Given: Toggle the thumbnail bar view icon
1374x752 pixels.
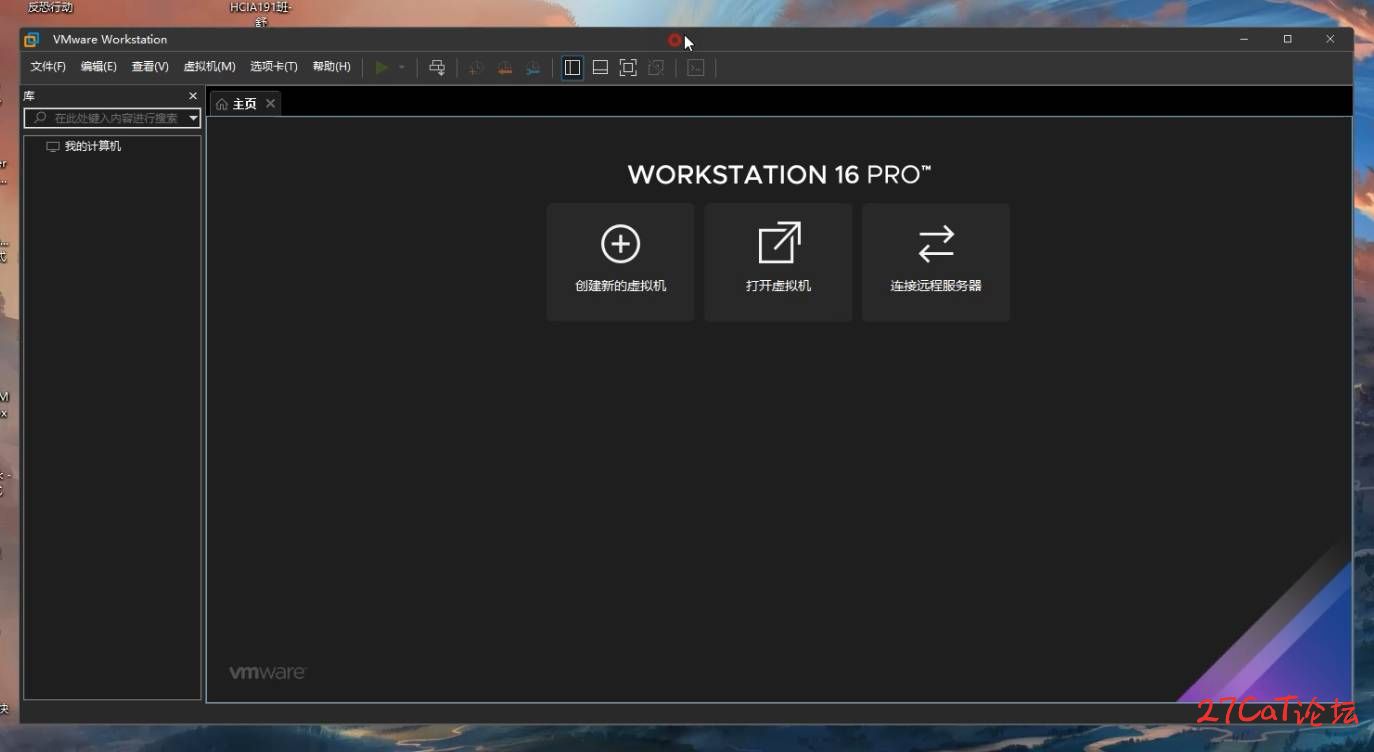Looking at the screenshot, I should (x=600, y=68).
